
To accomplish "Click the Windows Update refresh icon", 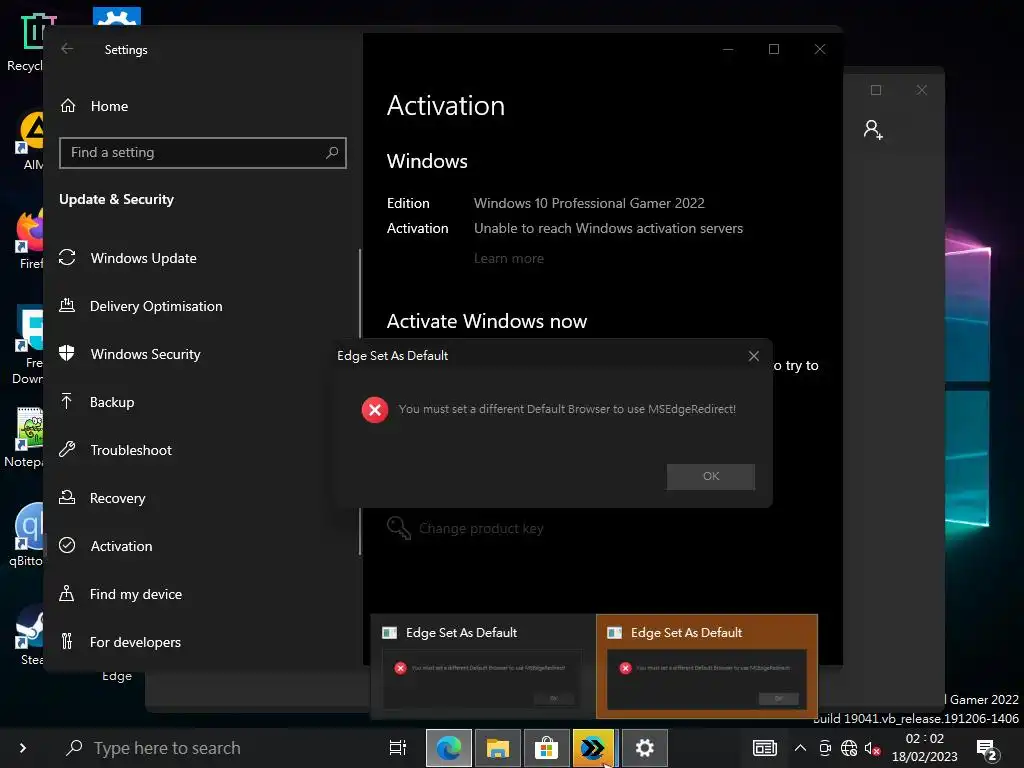I will pos(67,257).
